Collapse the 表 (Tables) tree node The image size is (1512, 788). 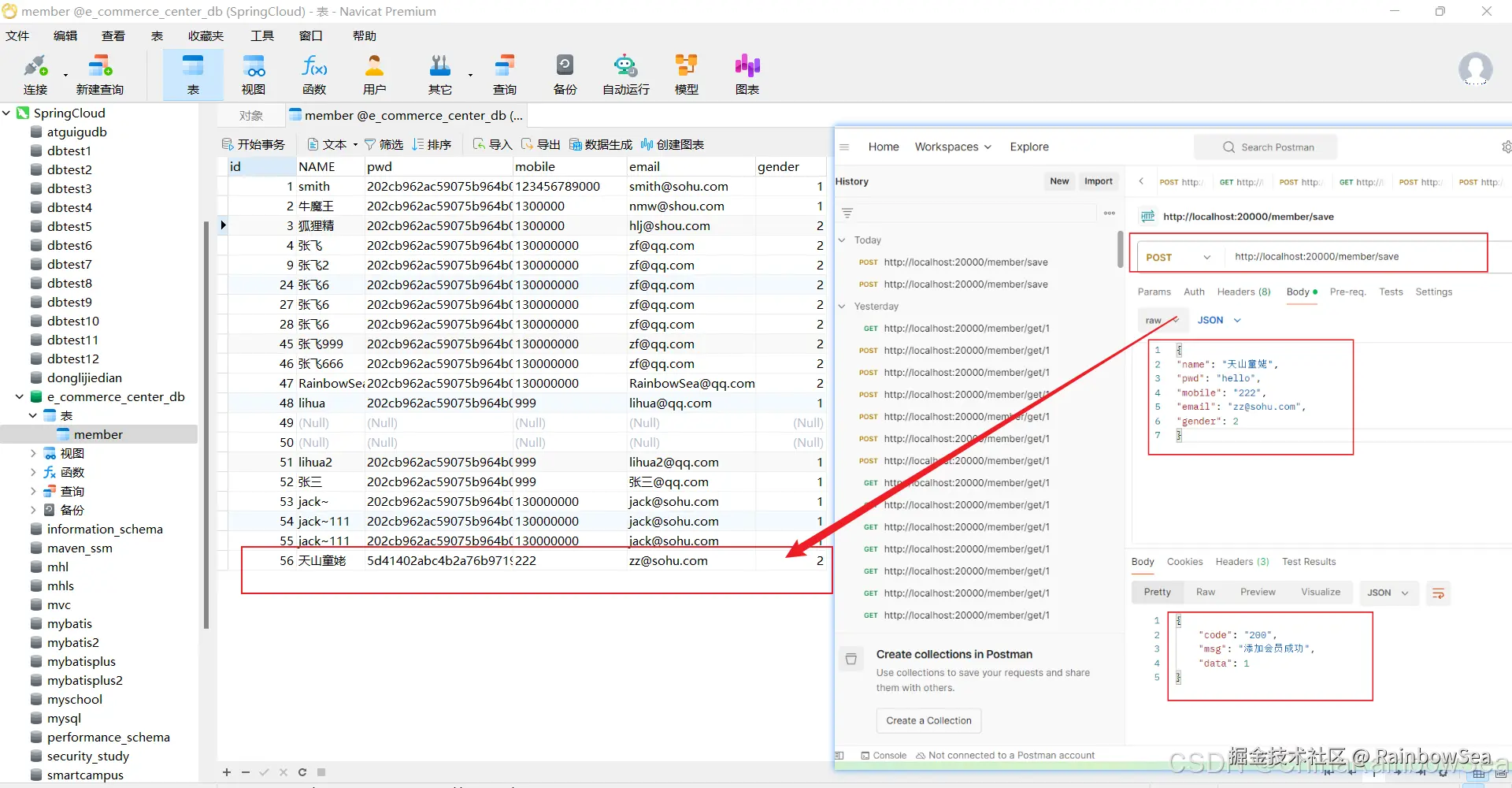click(x=33, y=415)
